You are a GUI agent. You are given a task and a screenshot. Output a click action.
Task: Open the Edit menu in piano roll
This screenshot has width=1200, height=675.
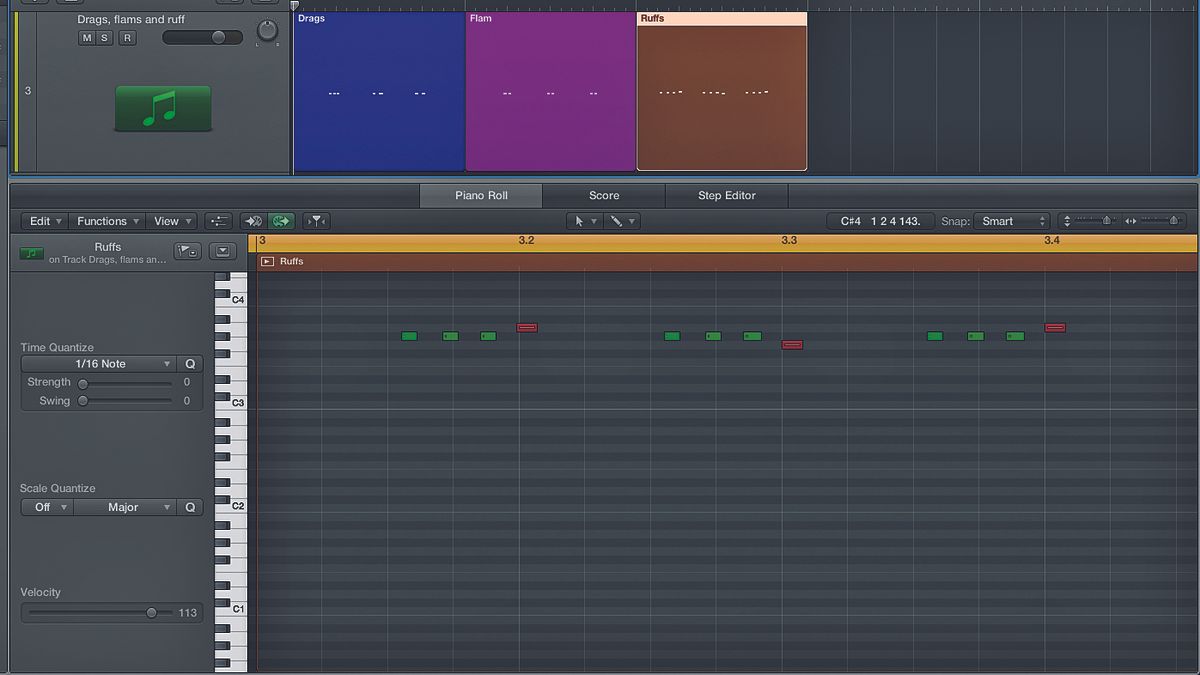pyautogui.click(x=45, y=221)
